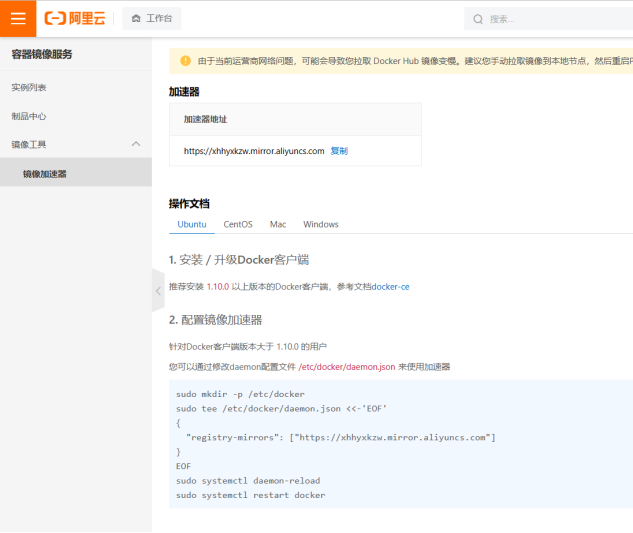The width and height of the screenshot is (633, 533).
Task: Click the Aliyun logo
Action: pyautogui.click(x=75, y=19)
